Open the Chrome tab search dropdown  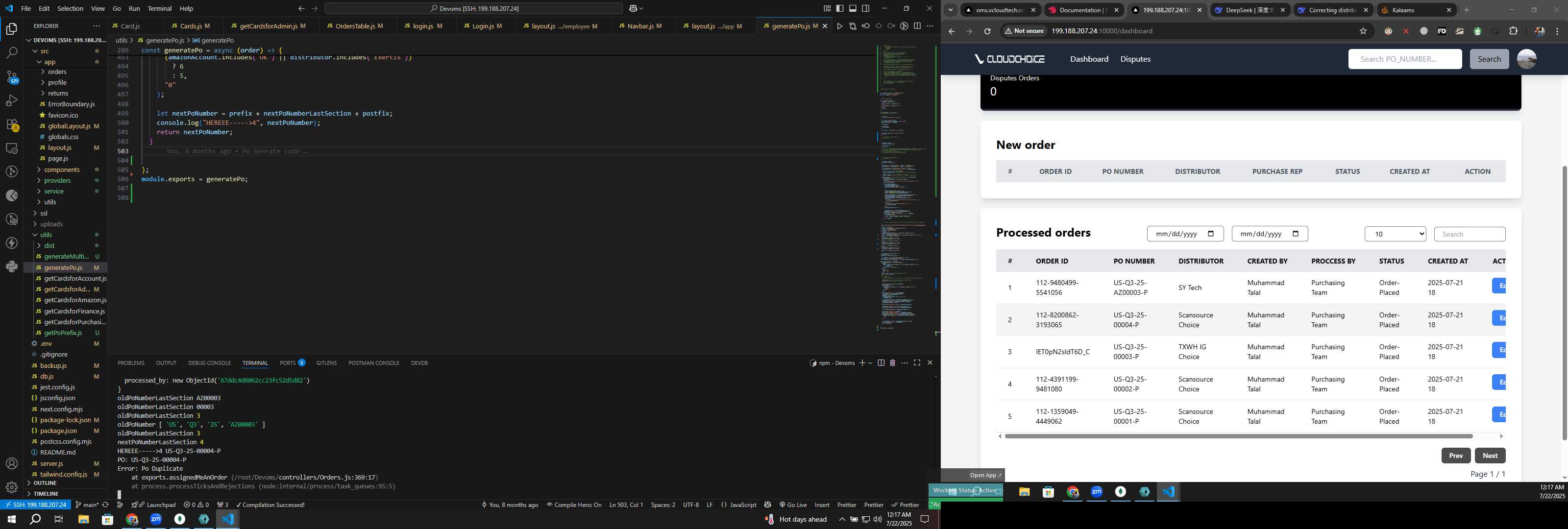coord(950,10)
